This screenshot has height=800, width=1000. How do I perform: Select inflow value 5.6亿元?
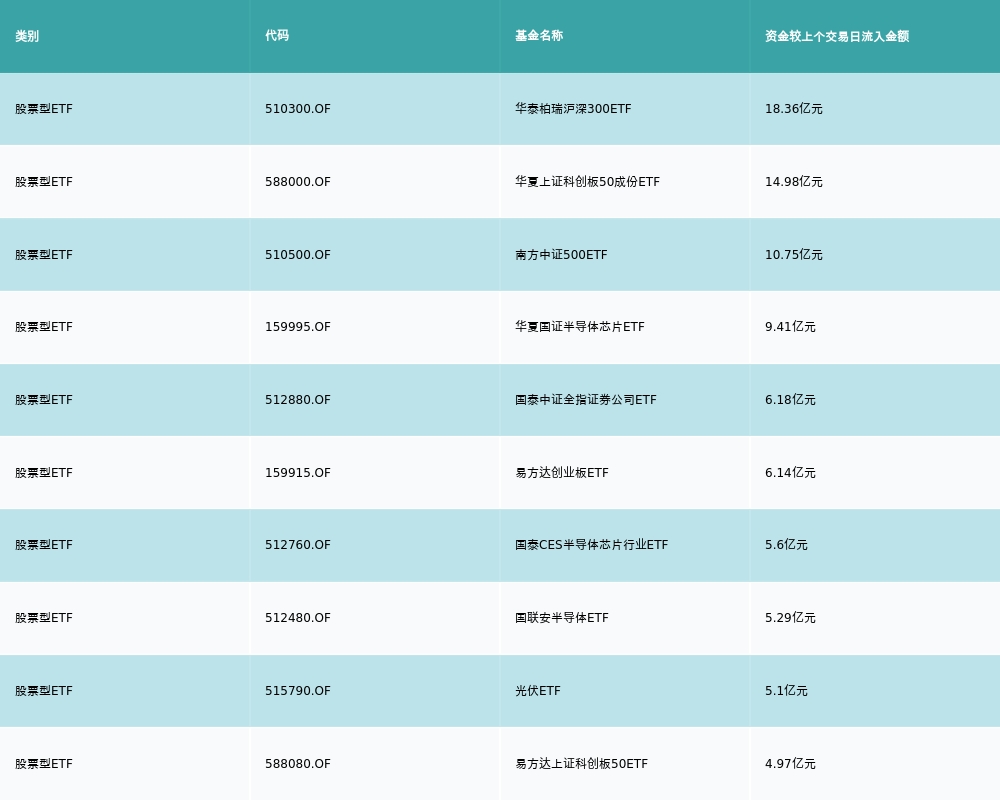786,545
